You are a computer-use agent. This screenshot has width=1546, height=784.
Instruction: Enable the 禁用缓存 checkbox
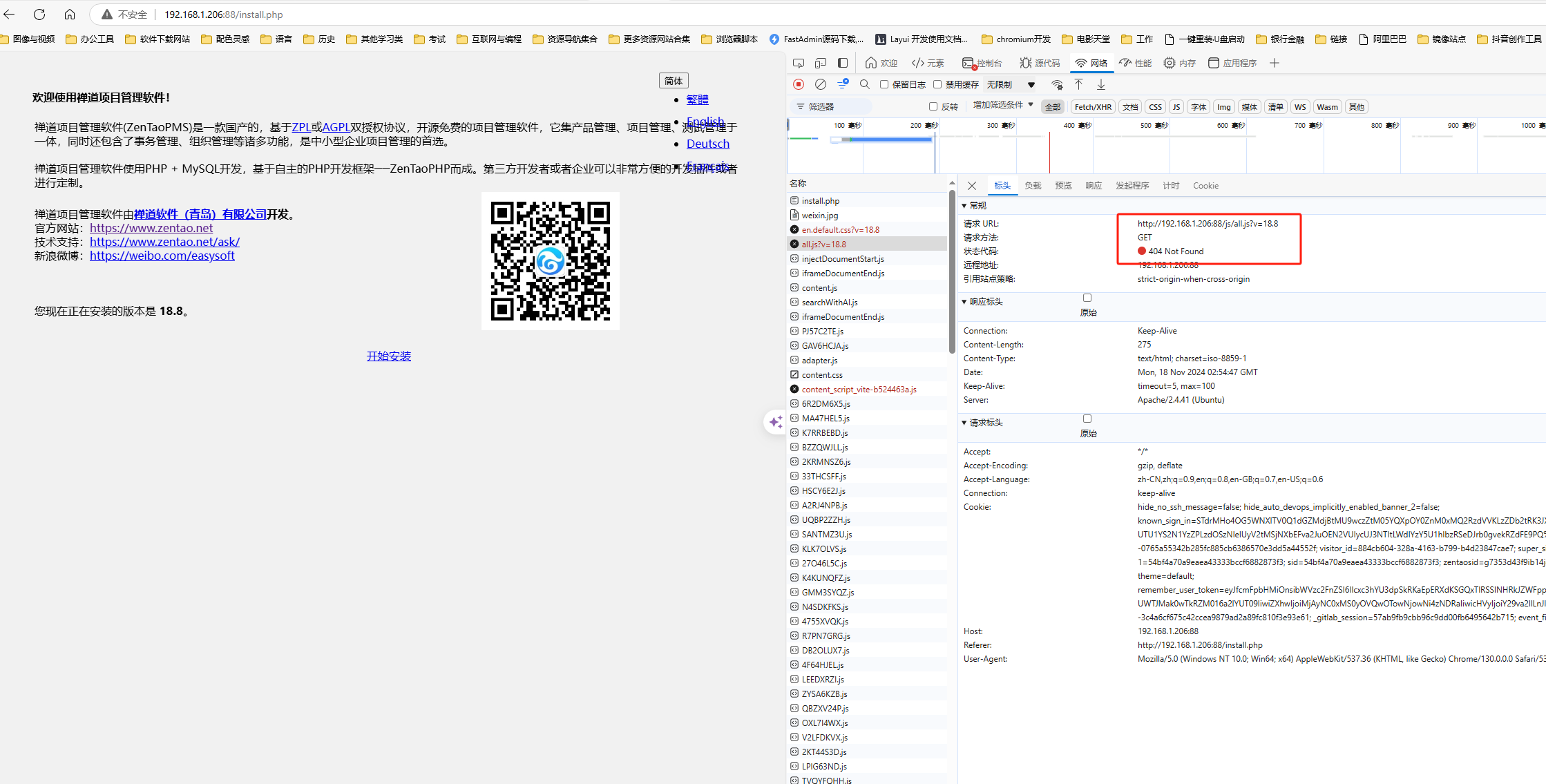(937, 84)
